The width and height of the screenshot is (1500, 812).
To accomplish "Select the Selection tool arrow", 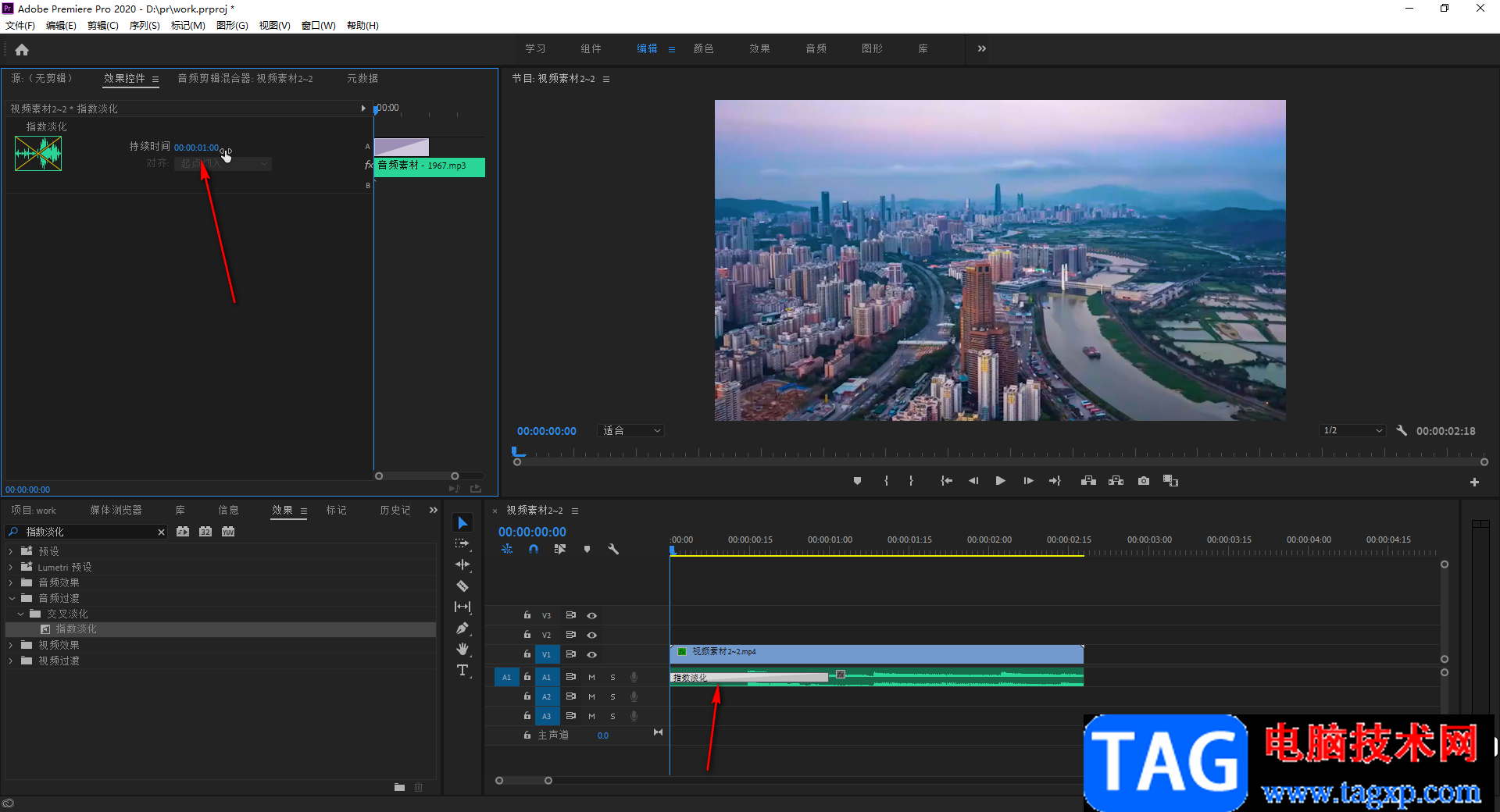I will [462, 523].
